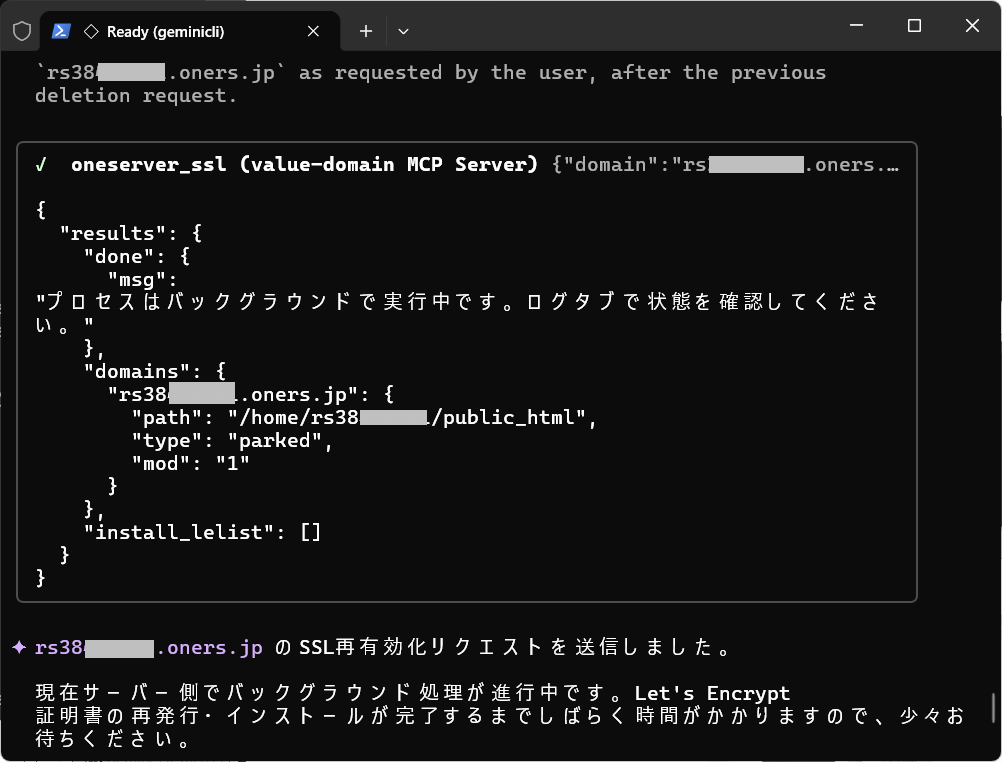Maximize the terminal window

coord(914,26)
